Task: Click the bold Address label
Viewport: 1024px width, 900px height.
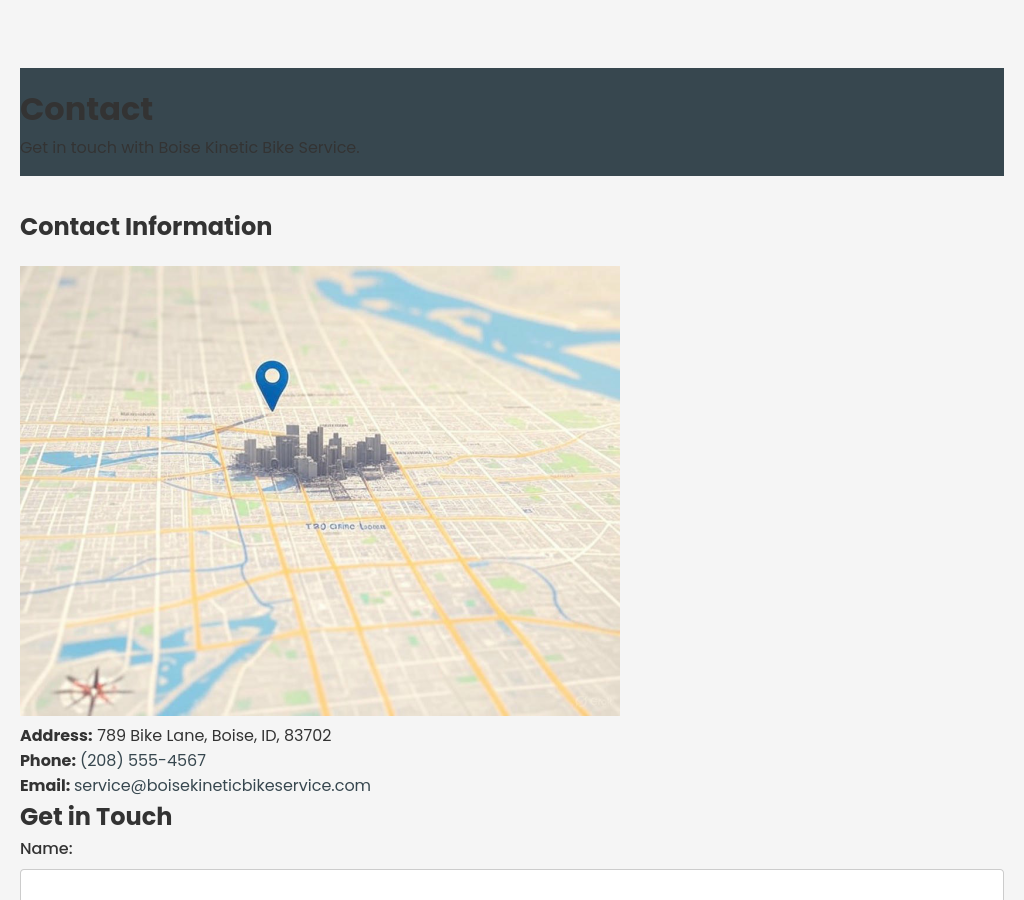Action: pos(56,736)
